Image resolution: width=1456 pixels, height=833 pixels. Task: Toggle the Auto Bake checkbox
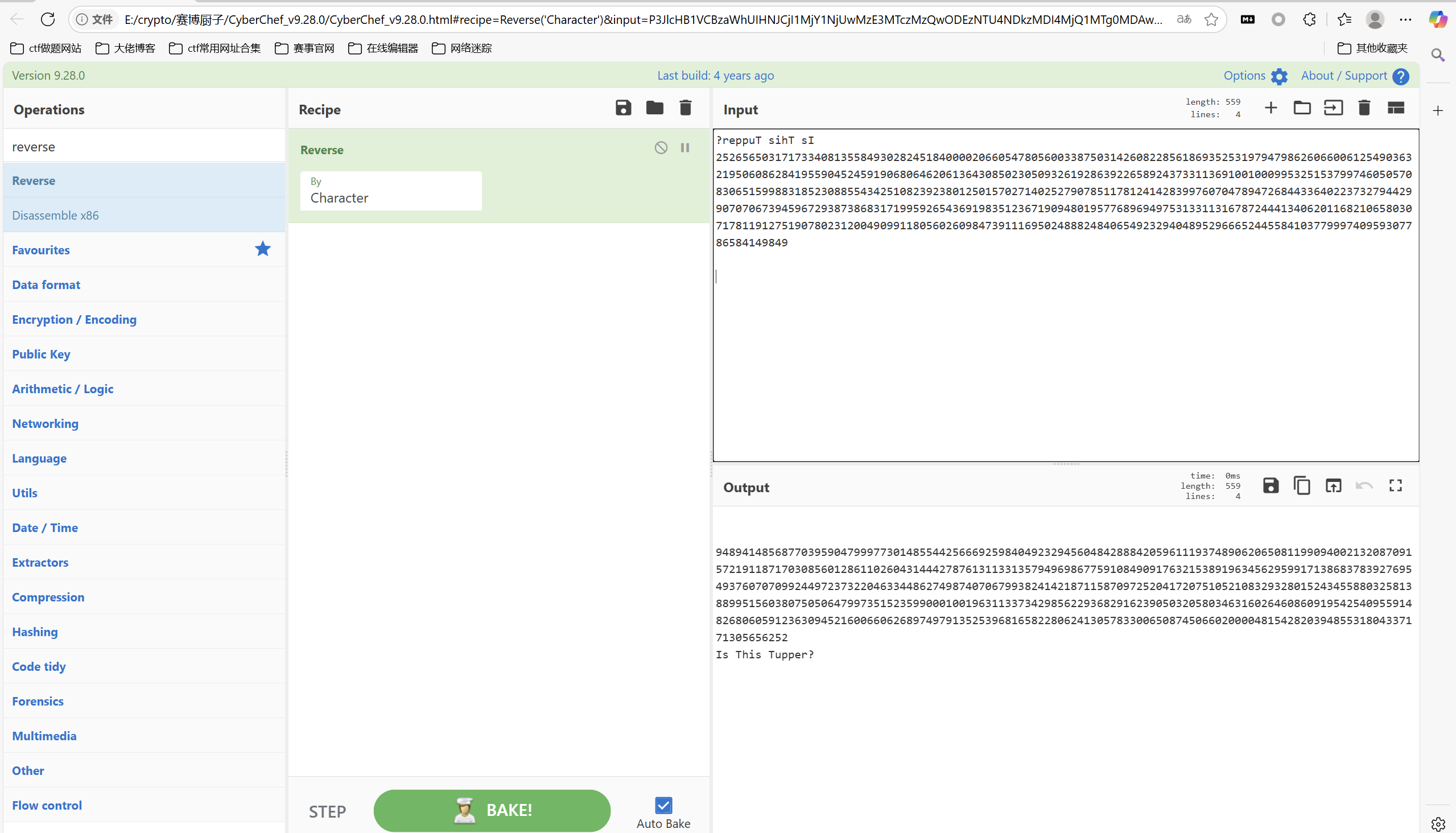663,806
